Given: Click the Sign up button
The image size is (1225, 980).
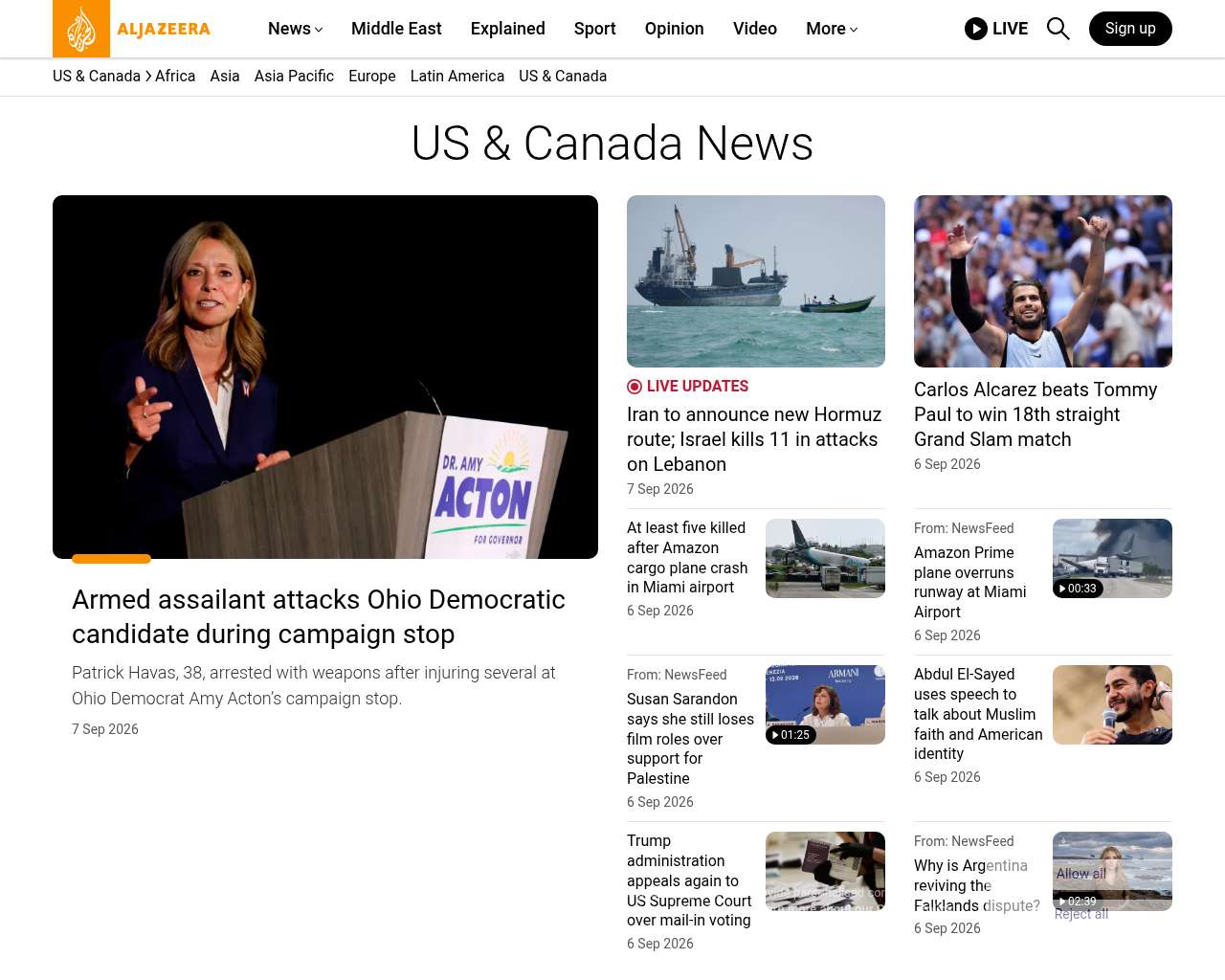Looking at the screenshot, I should pyautogui.click(x=1130, y=29).
